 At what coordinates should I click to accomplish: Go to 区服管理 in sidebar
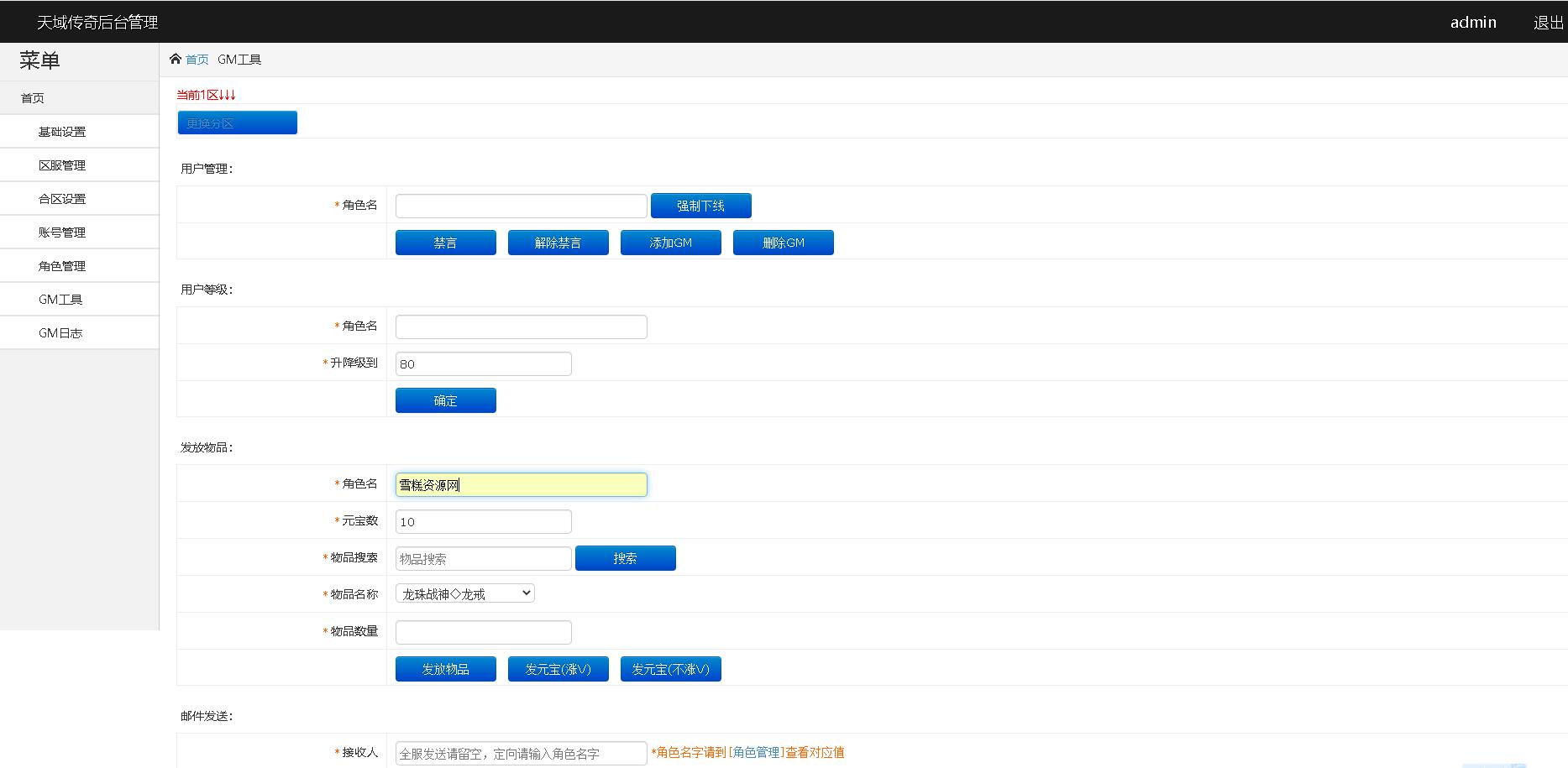coord(62,165)
